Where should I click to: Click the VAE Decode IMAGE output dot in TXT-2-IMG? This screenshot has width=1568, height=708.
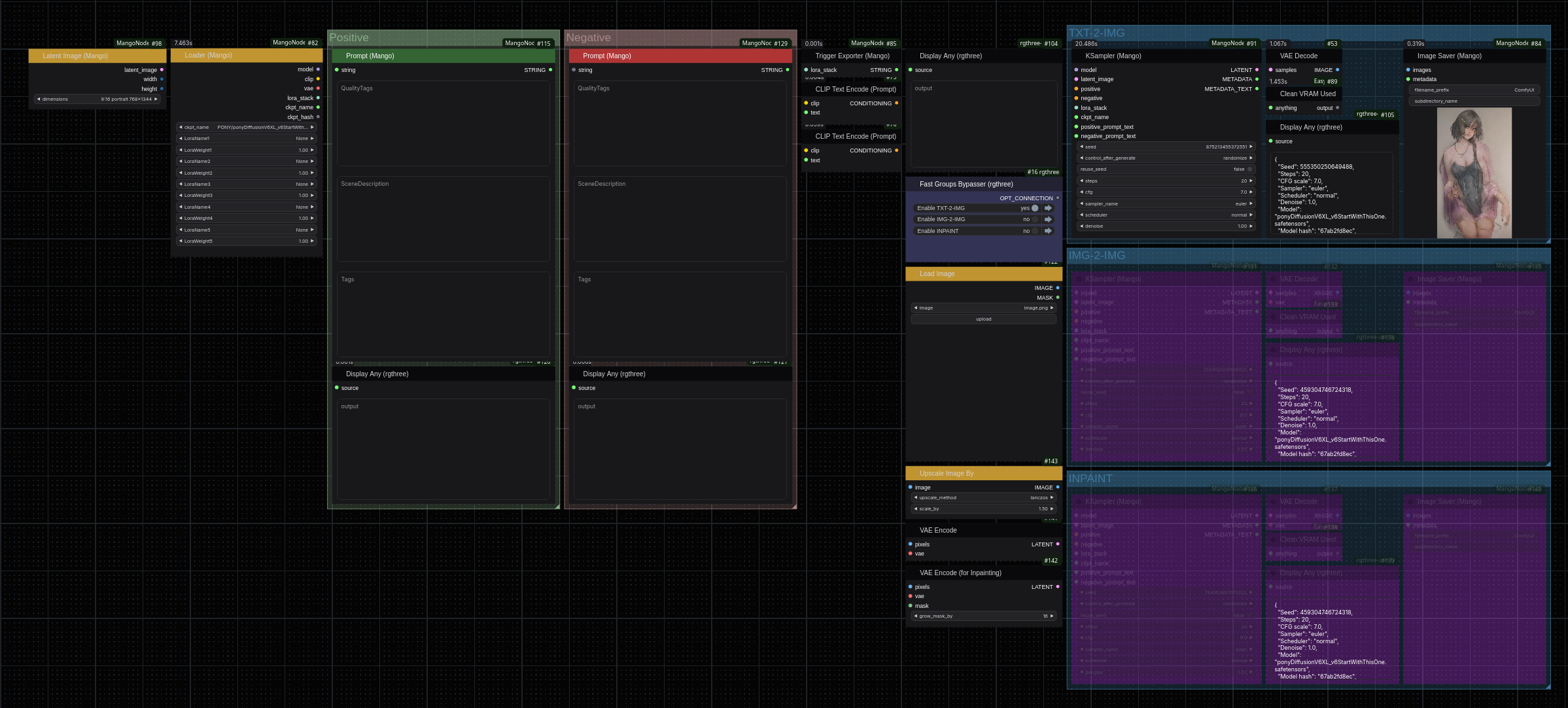pos(1337,70)
